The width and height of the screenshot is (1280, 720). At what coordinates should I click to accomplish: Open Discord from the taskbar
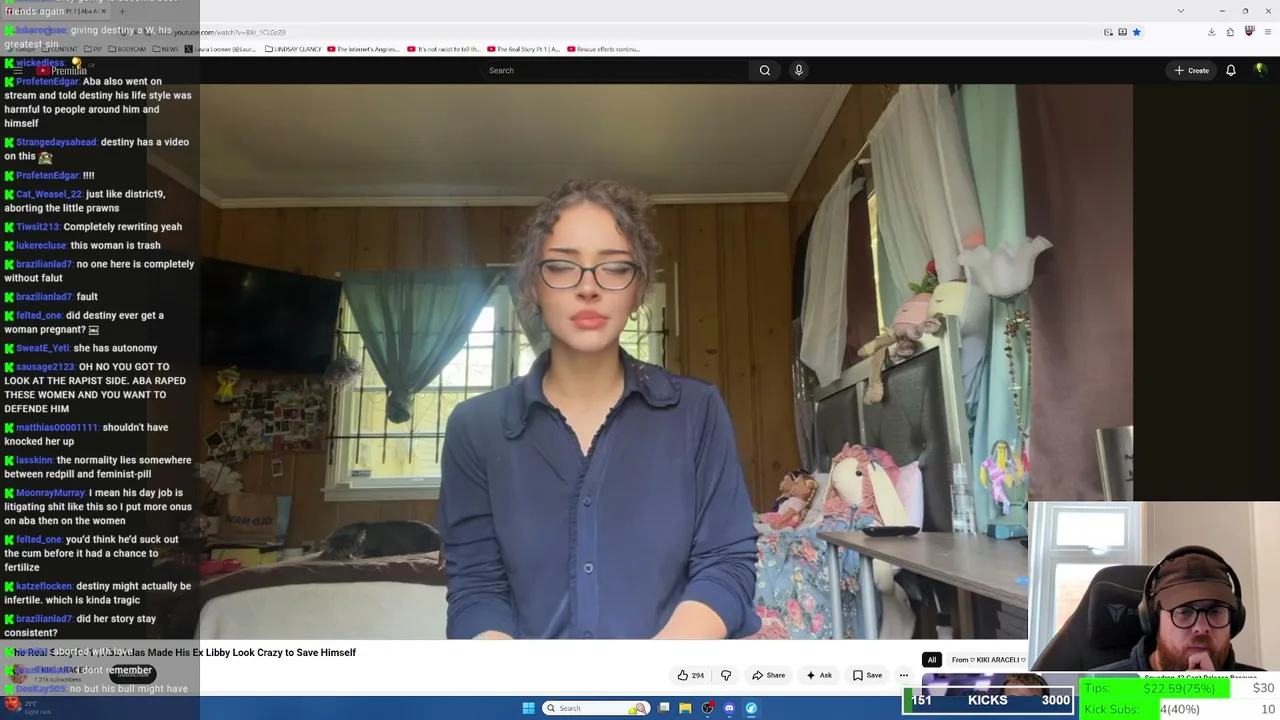coord(729,708)
